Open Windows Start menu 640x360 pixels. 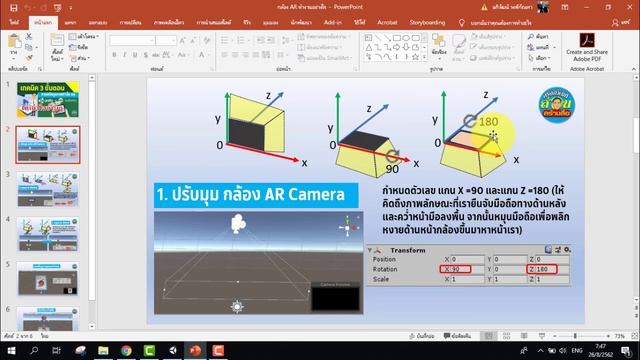pyautogui.click(x=11, y=351)
